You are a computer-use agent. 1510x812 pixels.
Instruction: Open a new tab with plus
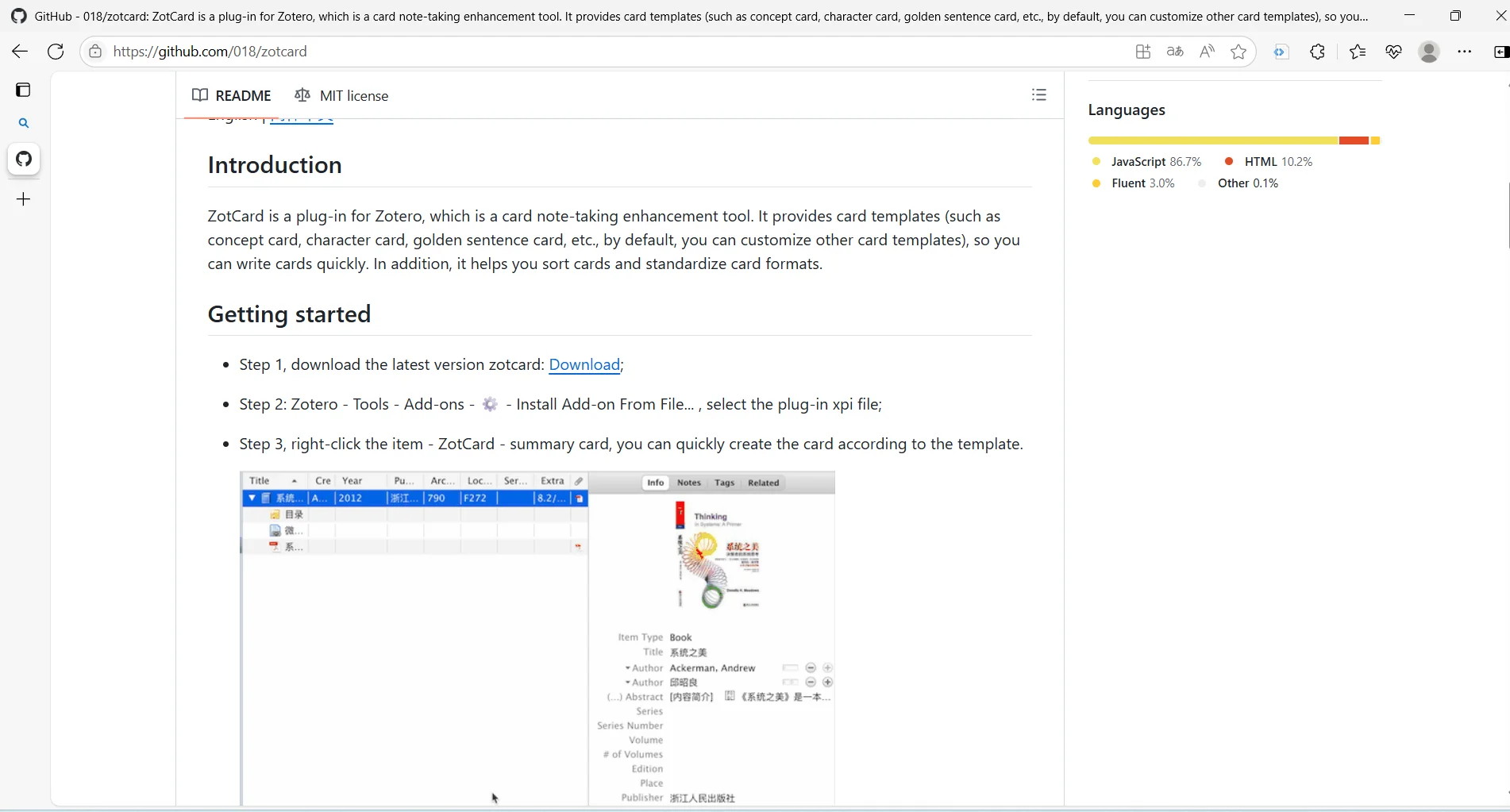pos(24,199)
